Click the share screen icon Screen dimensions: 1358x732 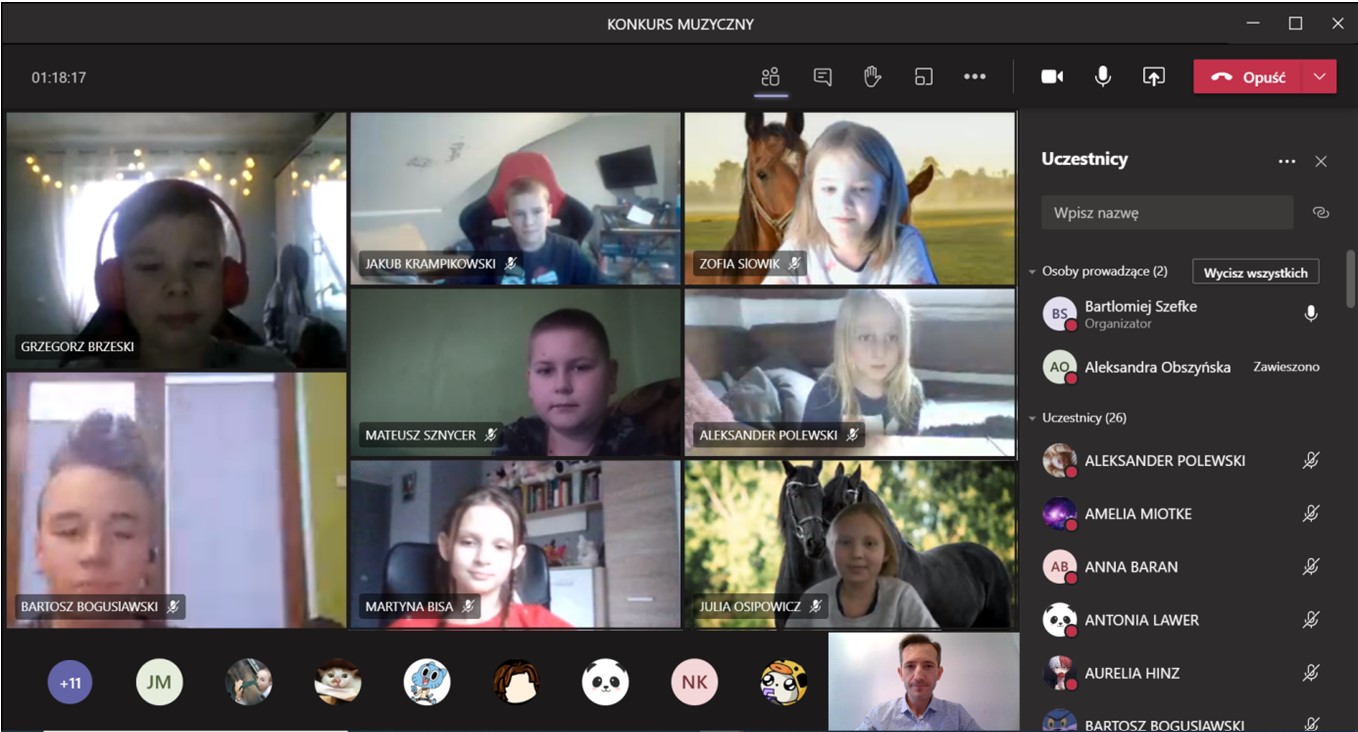(1153, 77)
